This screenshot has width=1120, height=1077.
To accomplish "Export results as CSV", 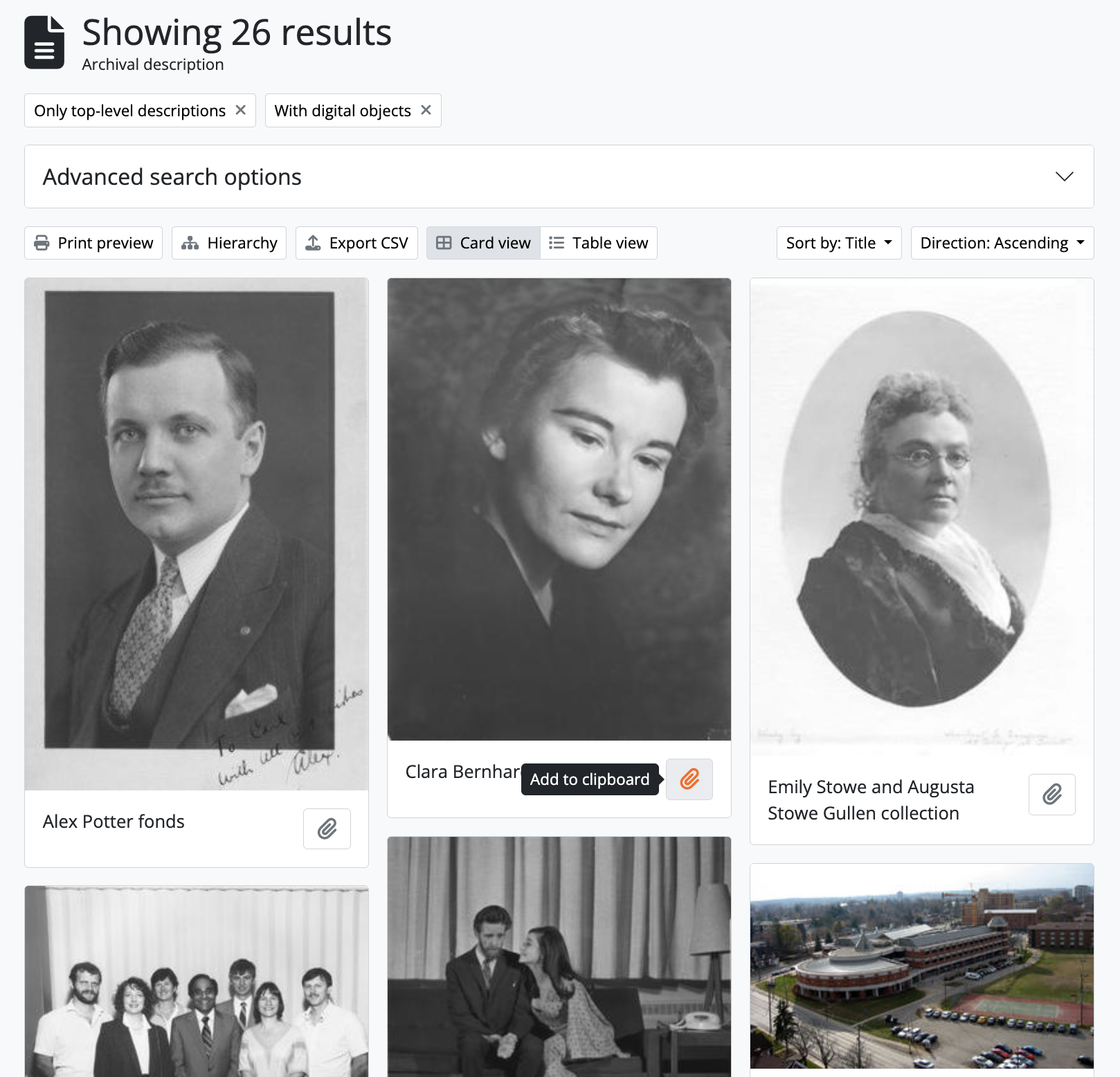I will 356,243.
